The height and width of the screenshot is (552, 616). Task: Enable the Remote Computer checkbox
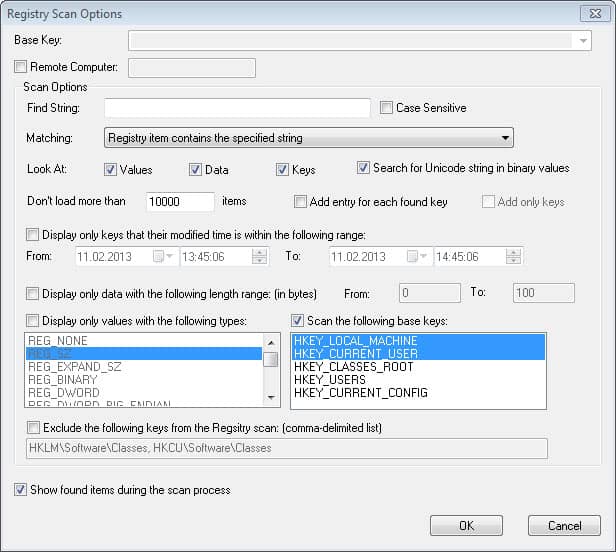20,66
